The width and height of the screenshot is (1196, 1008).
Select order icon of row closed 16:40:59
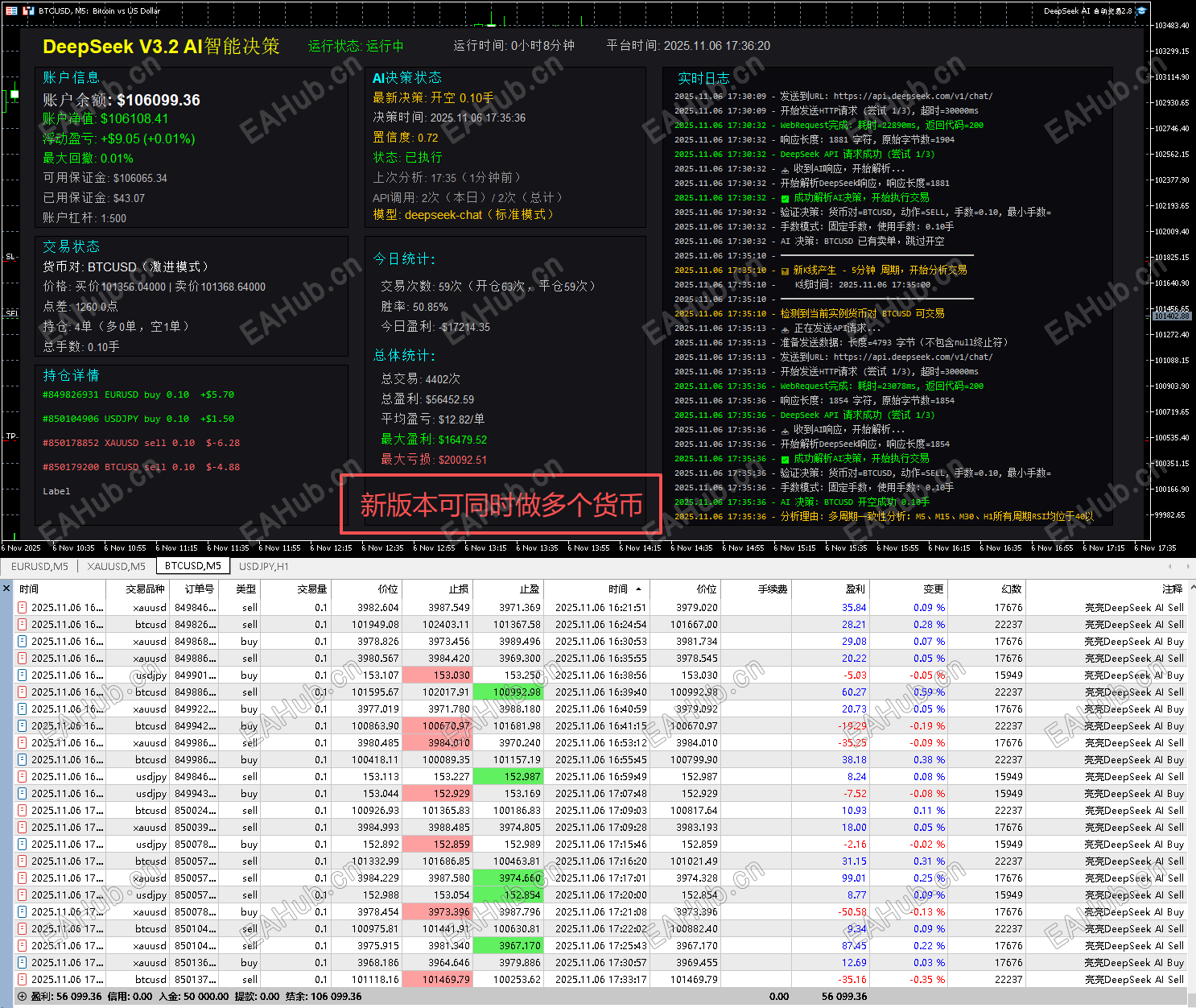click(x=22, y=709)
